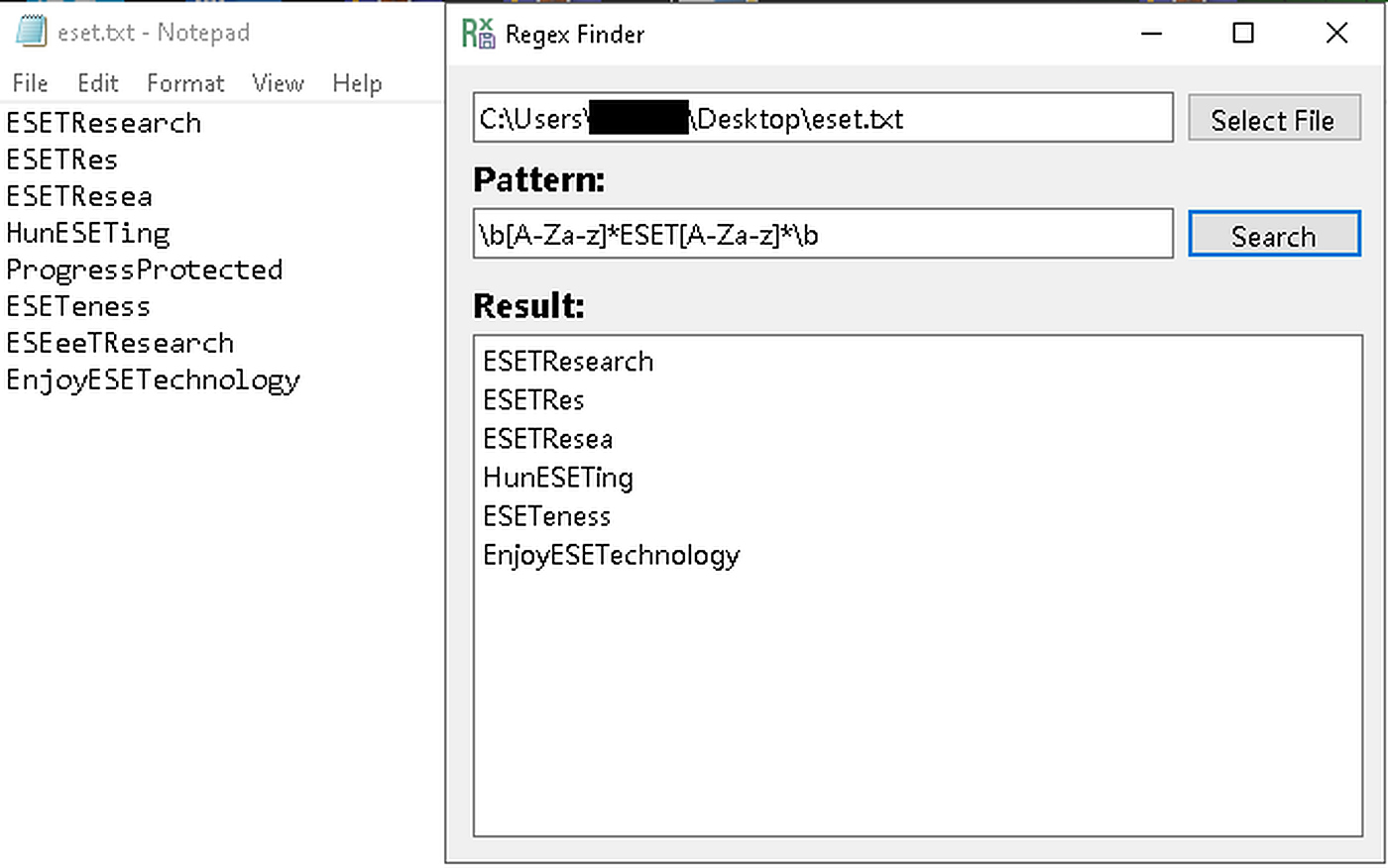The image size is (1388, 868).
Task: Open the Help menu in Notepad
Action: pos(357,83)
